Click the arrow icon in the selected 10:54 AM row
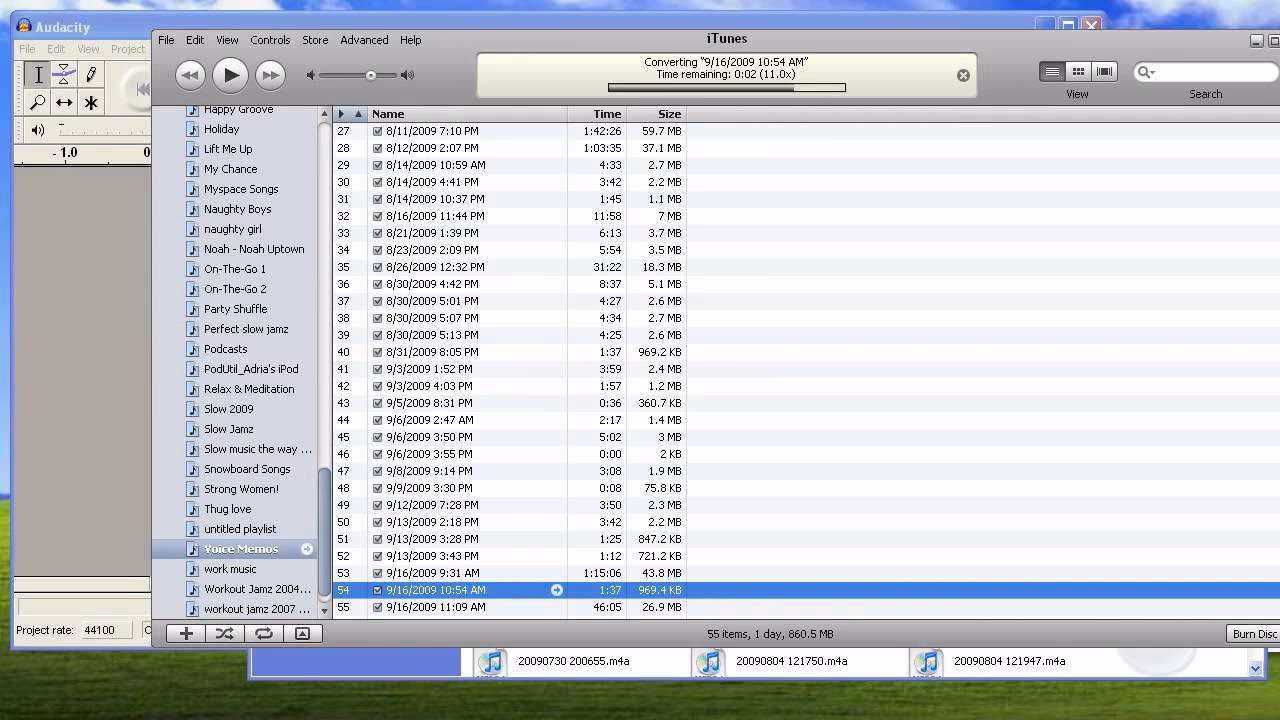The width and height of the screenshot is (1280, 720). 557,590
